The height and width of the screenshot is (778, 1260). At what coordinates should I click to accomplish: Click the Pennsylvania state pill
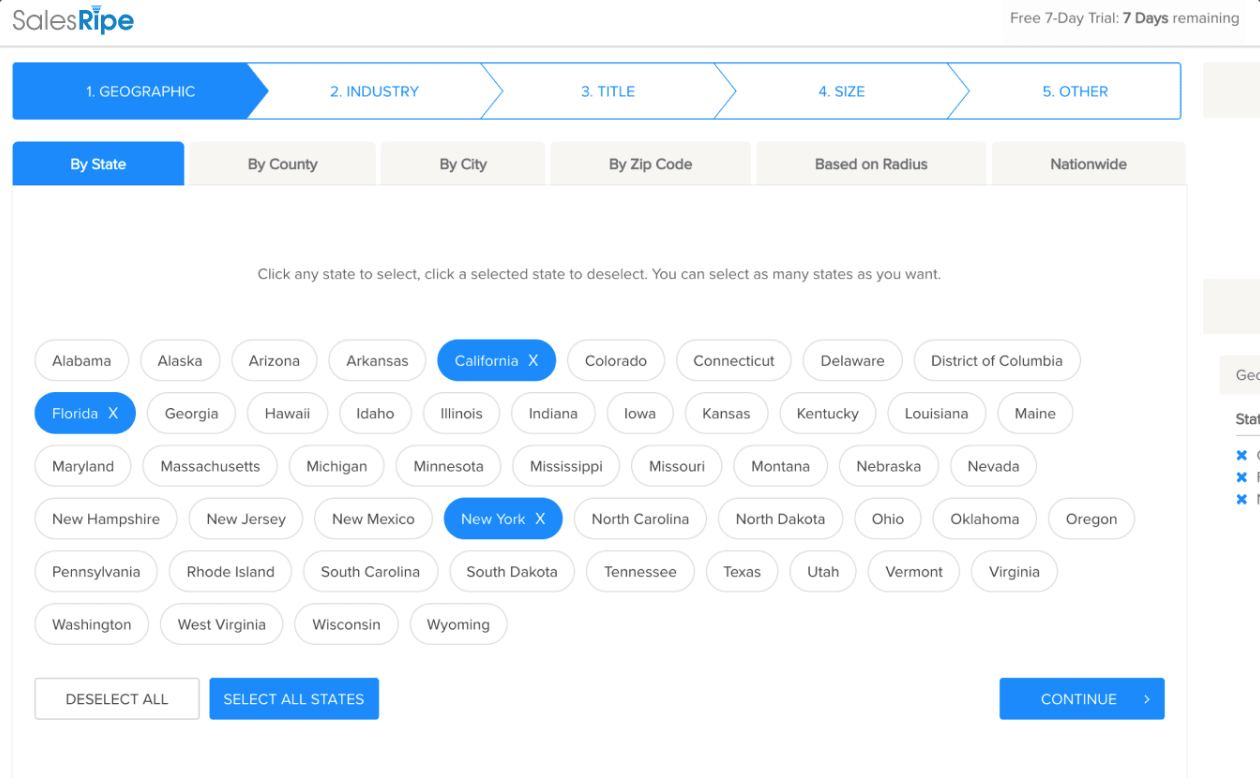click(96, 572)
